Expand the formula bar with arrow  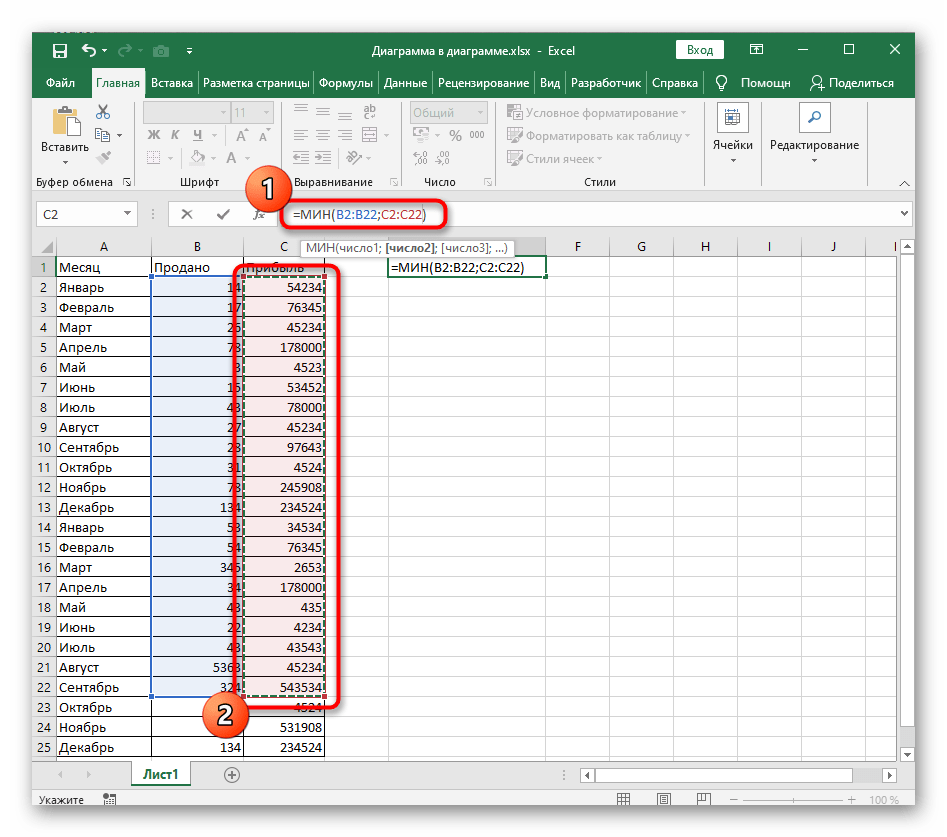pos(904,213)
